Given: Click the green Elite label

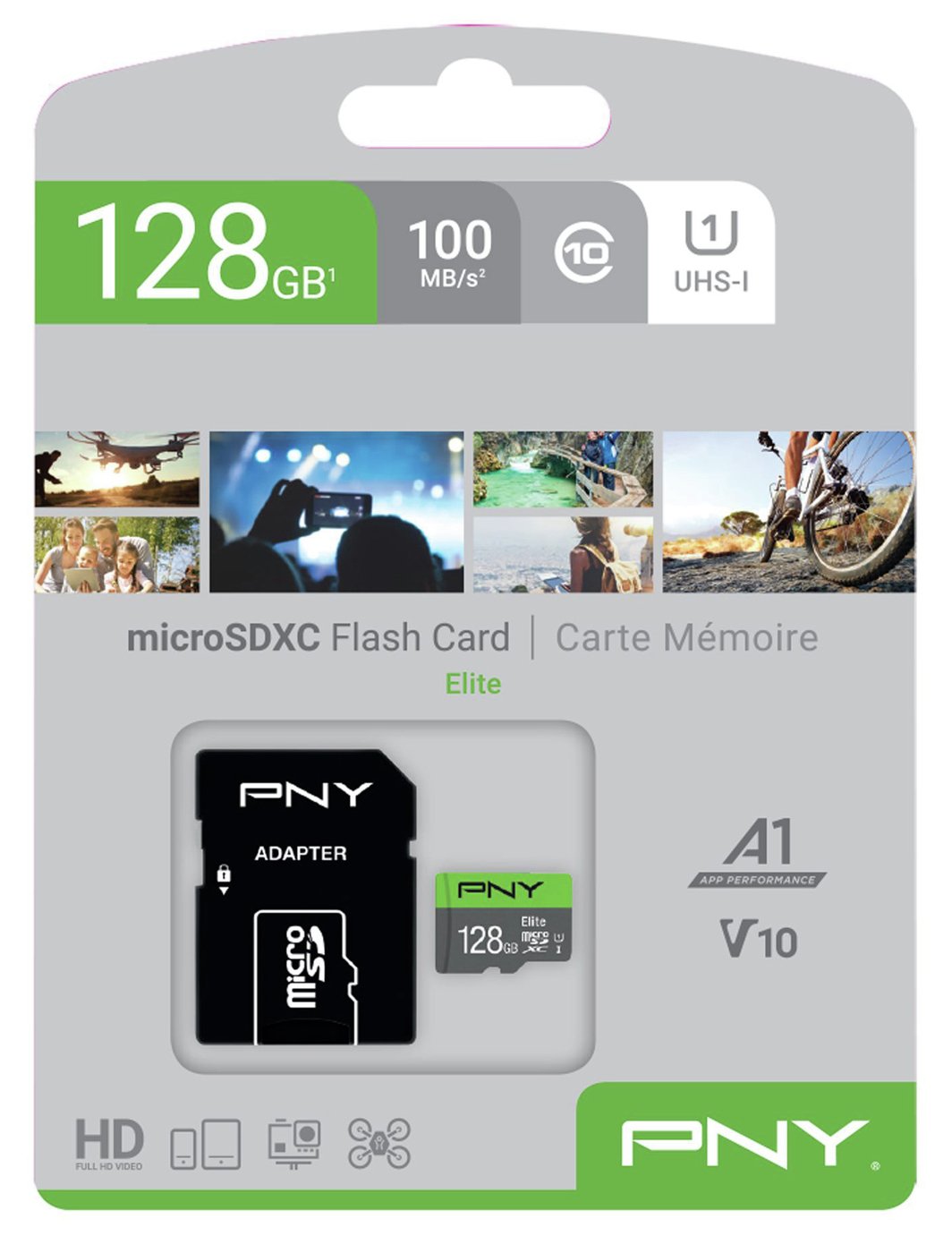Looking at the screenshot, I should [473, 684].
